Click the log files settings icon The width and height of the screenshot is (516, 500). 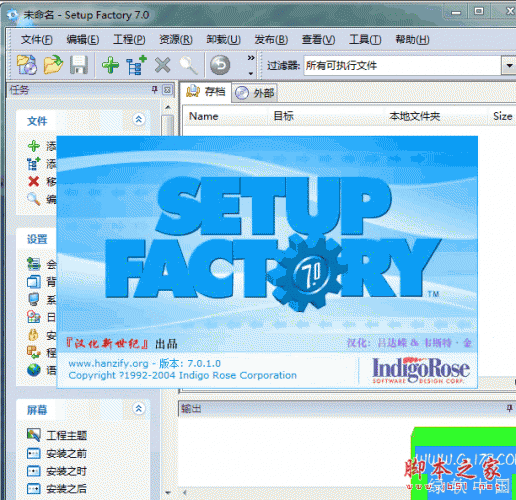(x=34, y=317)
